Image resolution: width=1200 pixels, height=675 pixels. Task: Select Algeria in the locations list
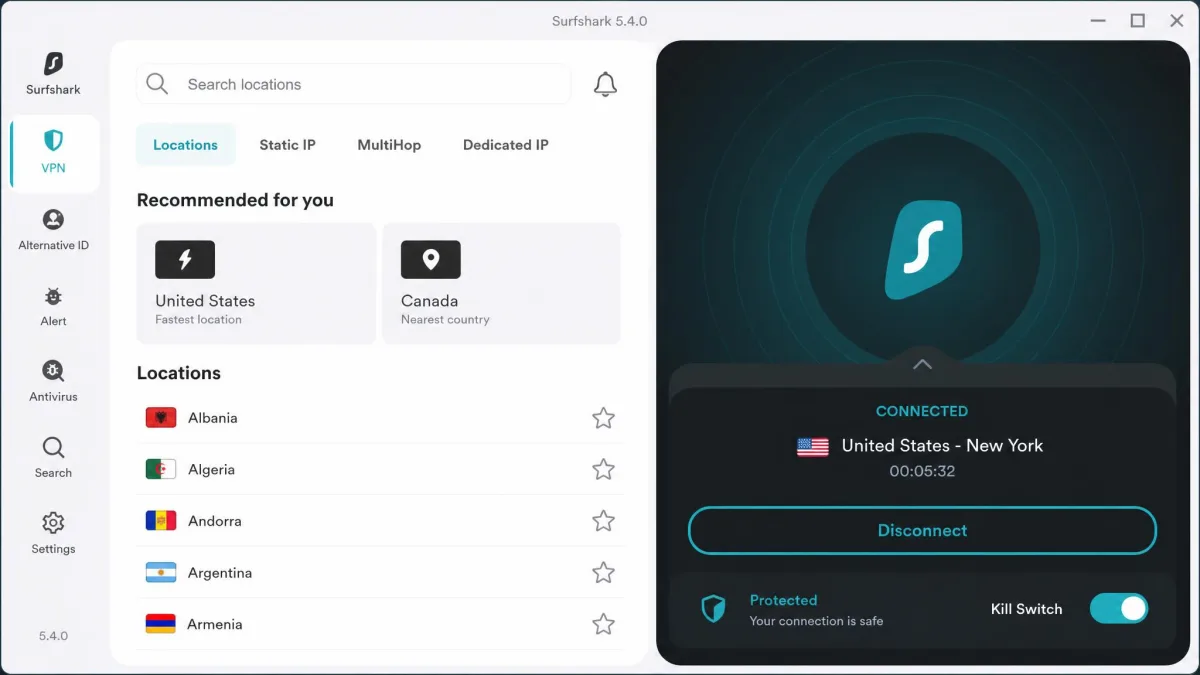(x=380, y=469)
